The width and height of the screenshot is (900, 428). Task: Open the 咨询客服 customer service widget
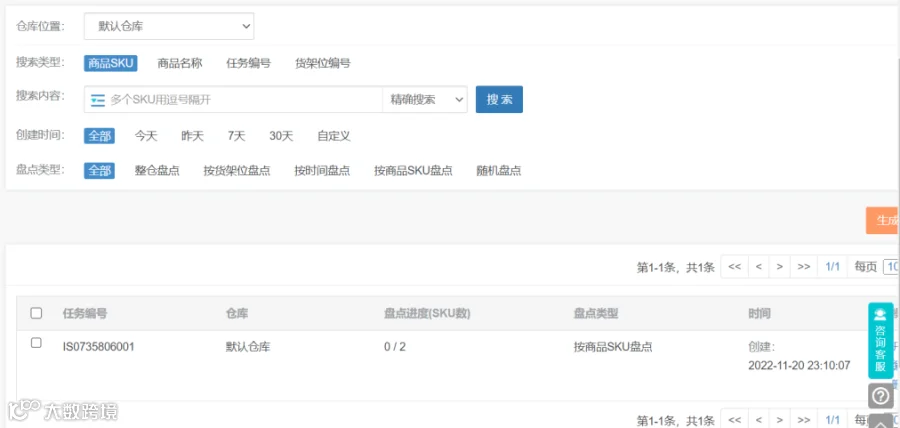click(880, 340)
